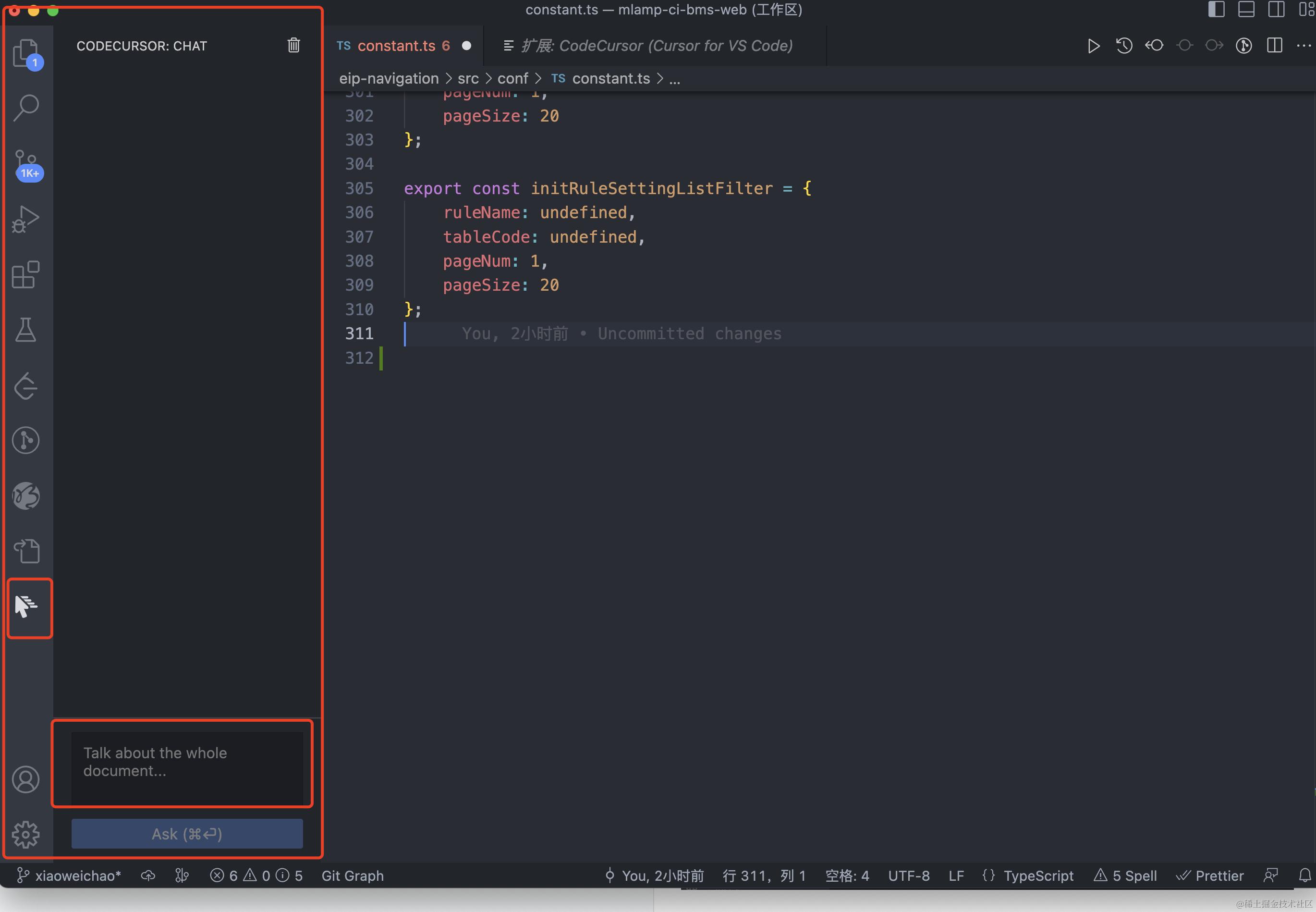Open the Explorer view in the activity bar
The height and width of the screenshot is (912, 1316).
[x=26, y=52]
